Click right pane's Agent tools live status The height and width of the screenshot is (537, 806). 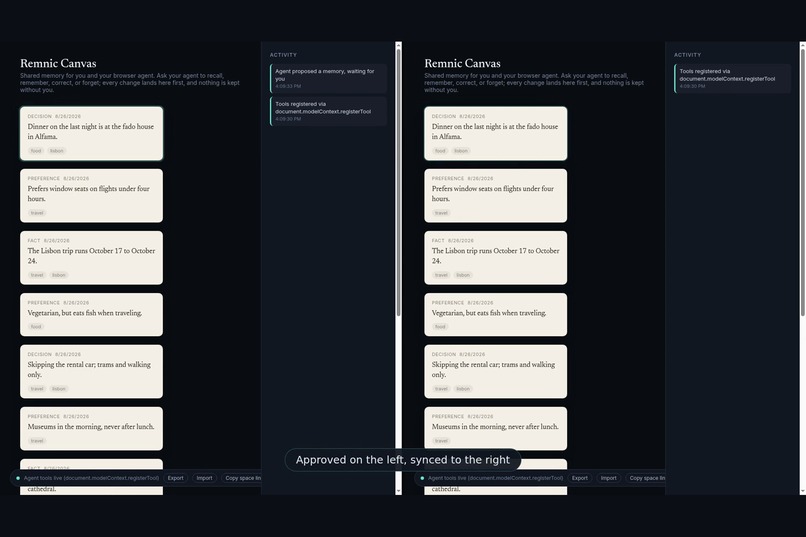491,478
